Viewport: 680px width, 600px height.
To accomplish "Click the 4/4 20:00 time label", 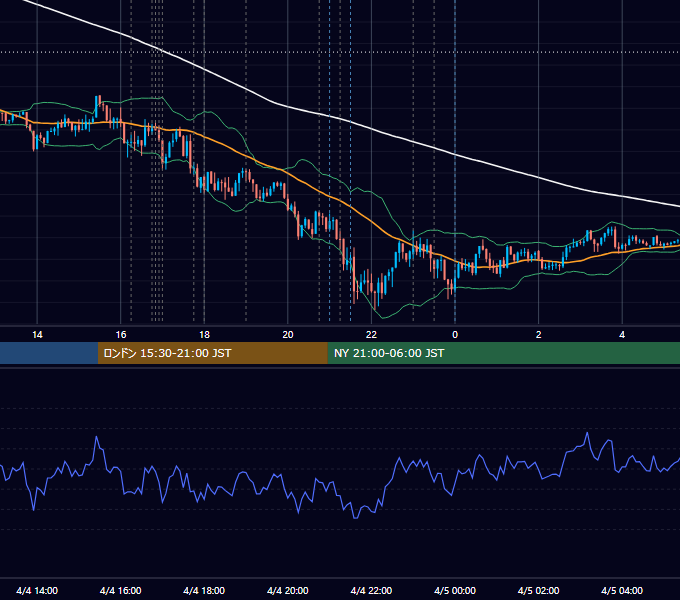I will pos(288,590).
